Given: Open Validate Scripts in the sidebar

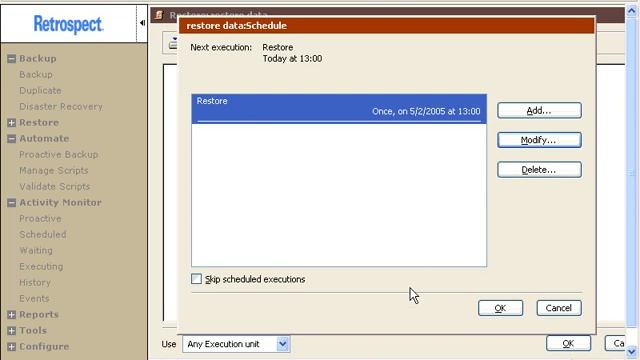Looking at the screenshot, I should click(x=55, y=187).
